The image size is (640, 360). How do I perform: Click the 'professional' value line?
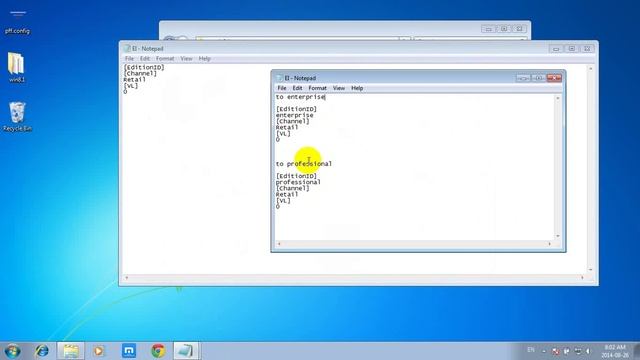click(298, 182)
